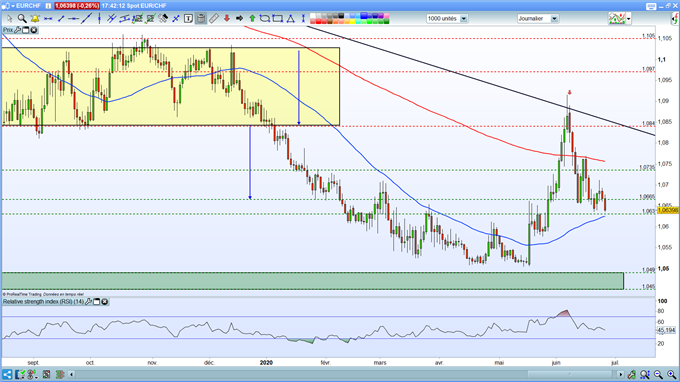This screenshot has width=680, height=382.
Task: Open the indicators menu icon with green check
Action: coord(20,374)
